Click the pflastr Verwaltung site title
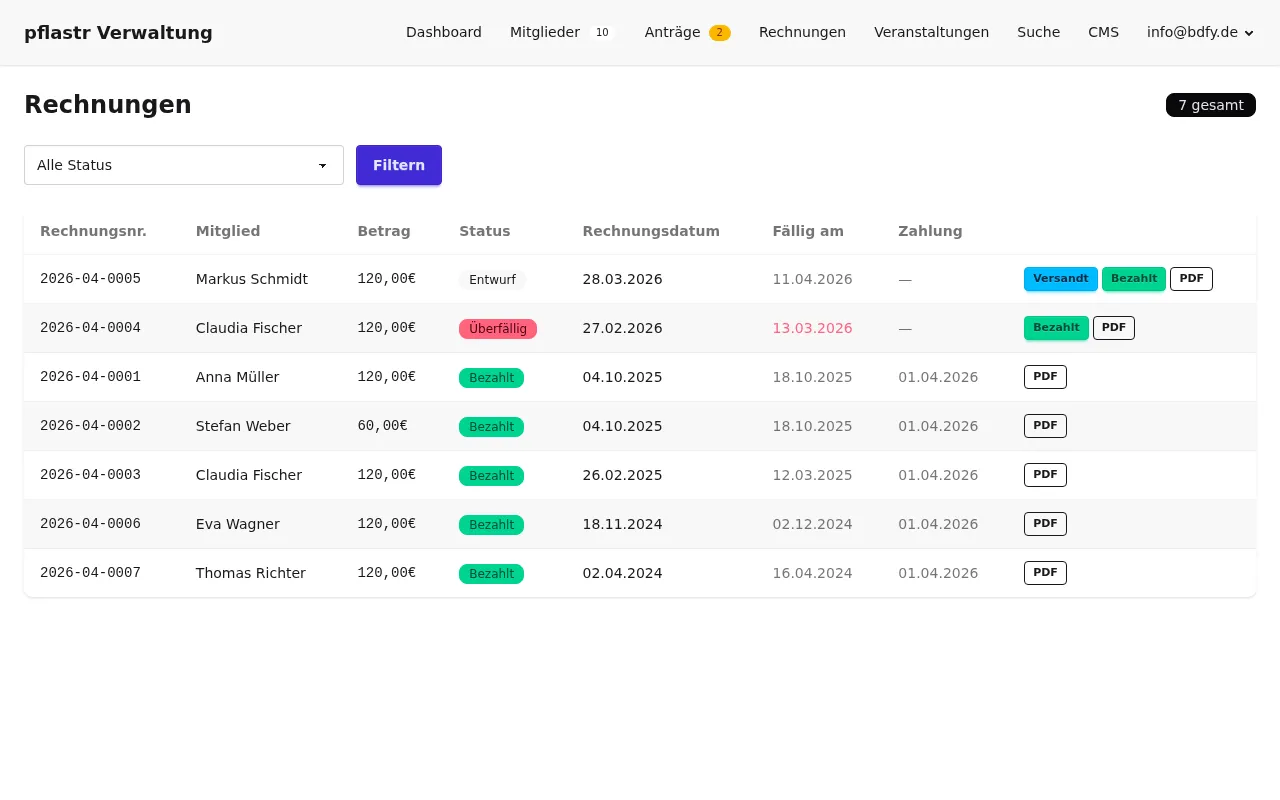Viewport: 1280px width, 800px height. [x=118, y=33]
